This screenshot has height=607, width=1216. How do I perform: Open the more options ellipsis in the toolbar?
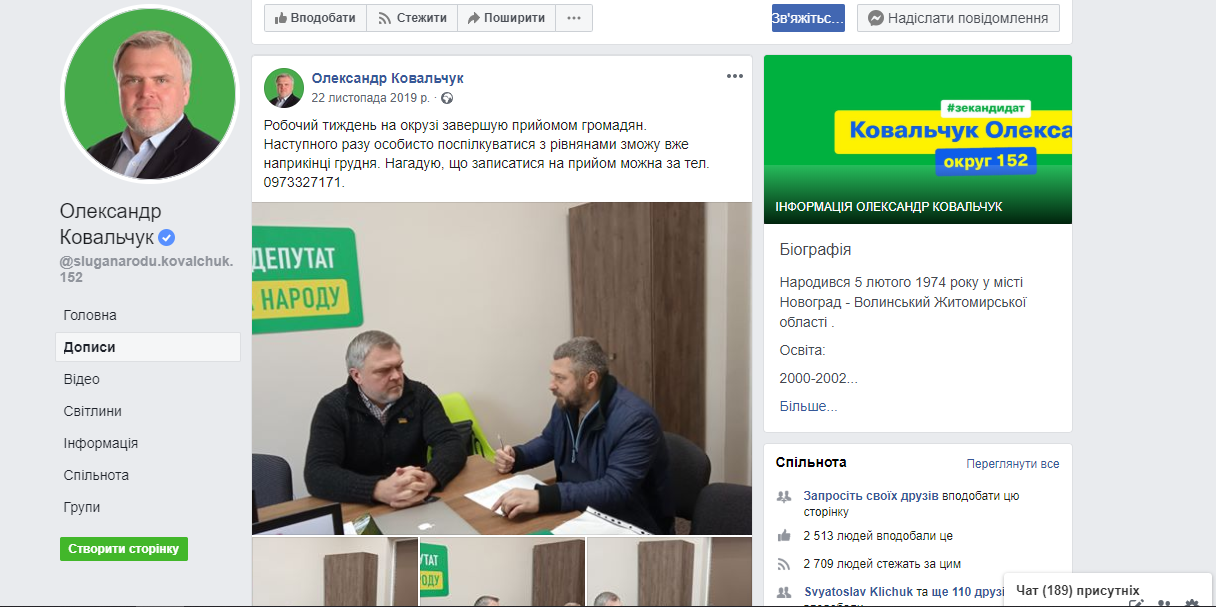(x=574, y=18)
